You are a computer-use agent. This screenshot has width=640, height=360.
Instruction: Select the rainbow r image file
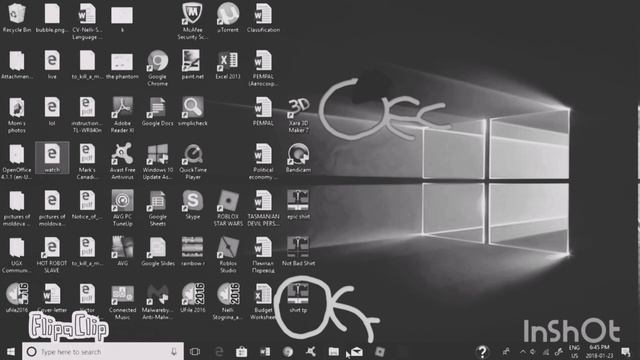tap(192, 252)
